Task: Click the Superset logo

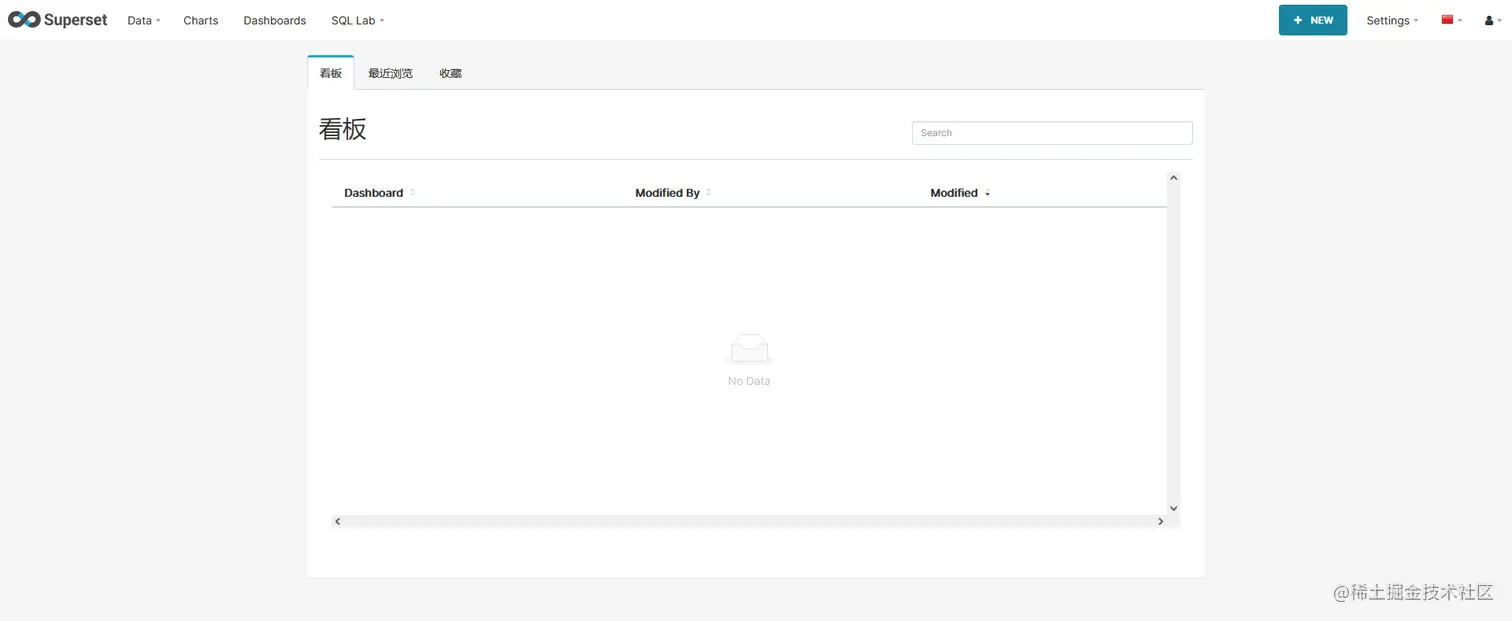Action: [58, 20]
